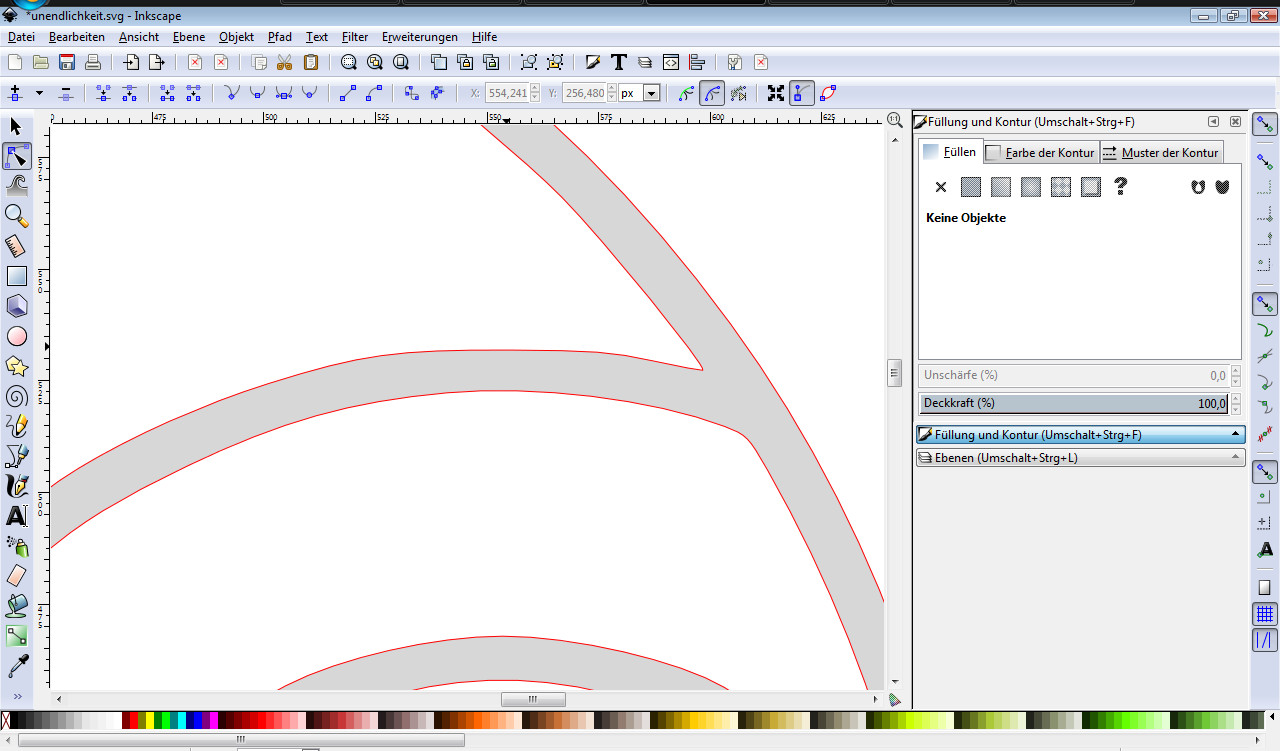Pick the Spiral drawing tool
Image resolution: width=1280 pixels, height=751 pixels.
(x=16, y=396)
